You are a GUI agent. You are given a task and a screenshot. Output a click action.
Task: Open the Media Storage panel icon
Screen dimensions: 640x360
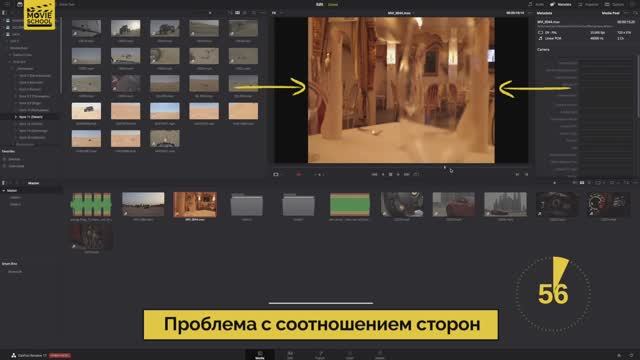[x=20, y=4]
